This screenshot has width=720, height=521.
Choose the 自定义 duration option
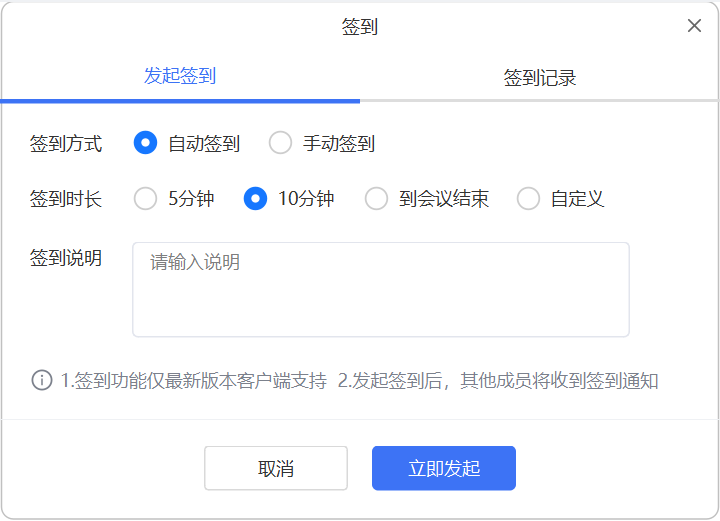[x=528, y=199]
